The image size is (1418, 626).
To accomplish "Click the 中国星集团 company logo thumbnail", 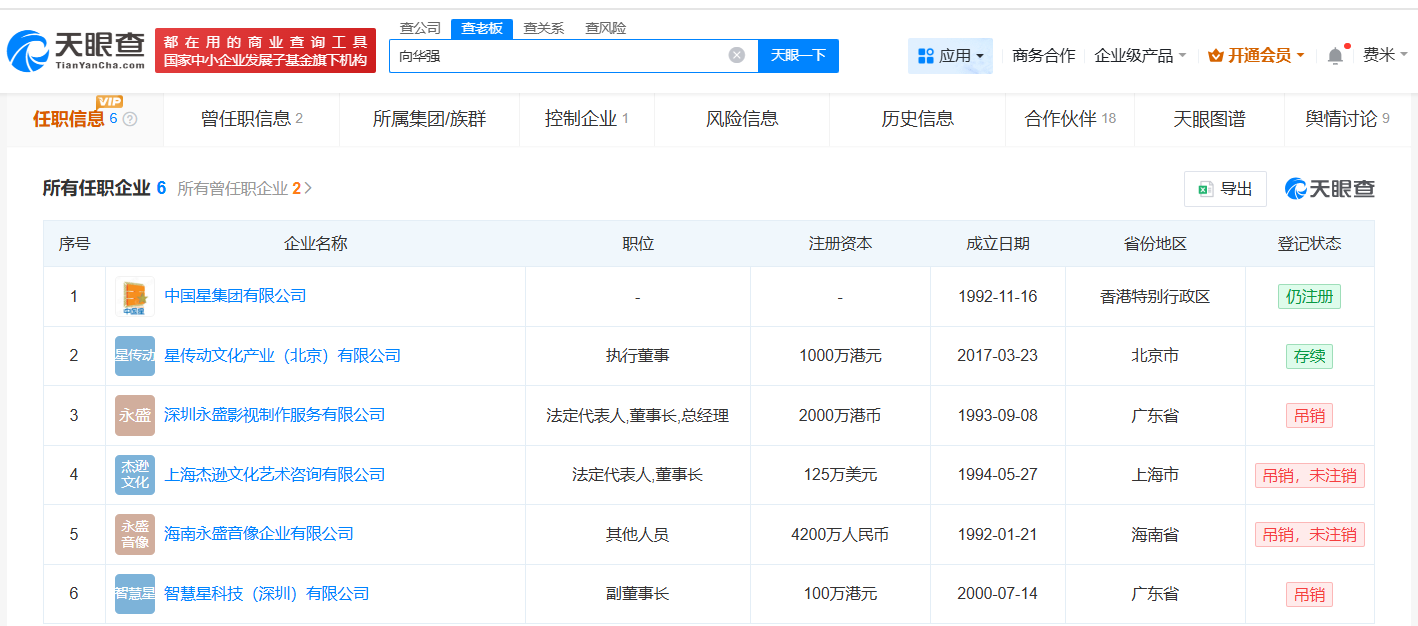I will [134, 296].
